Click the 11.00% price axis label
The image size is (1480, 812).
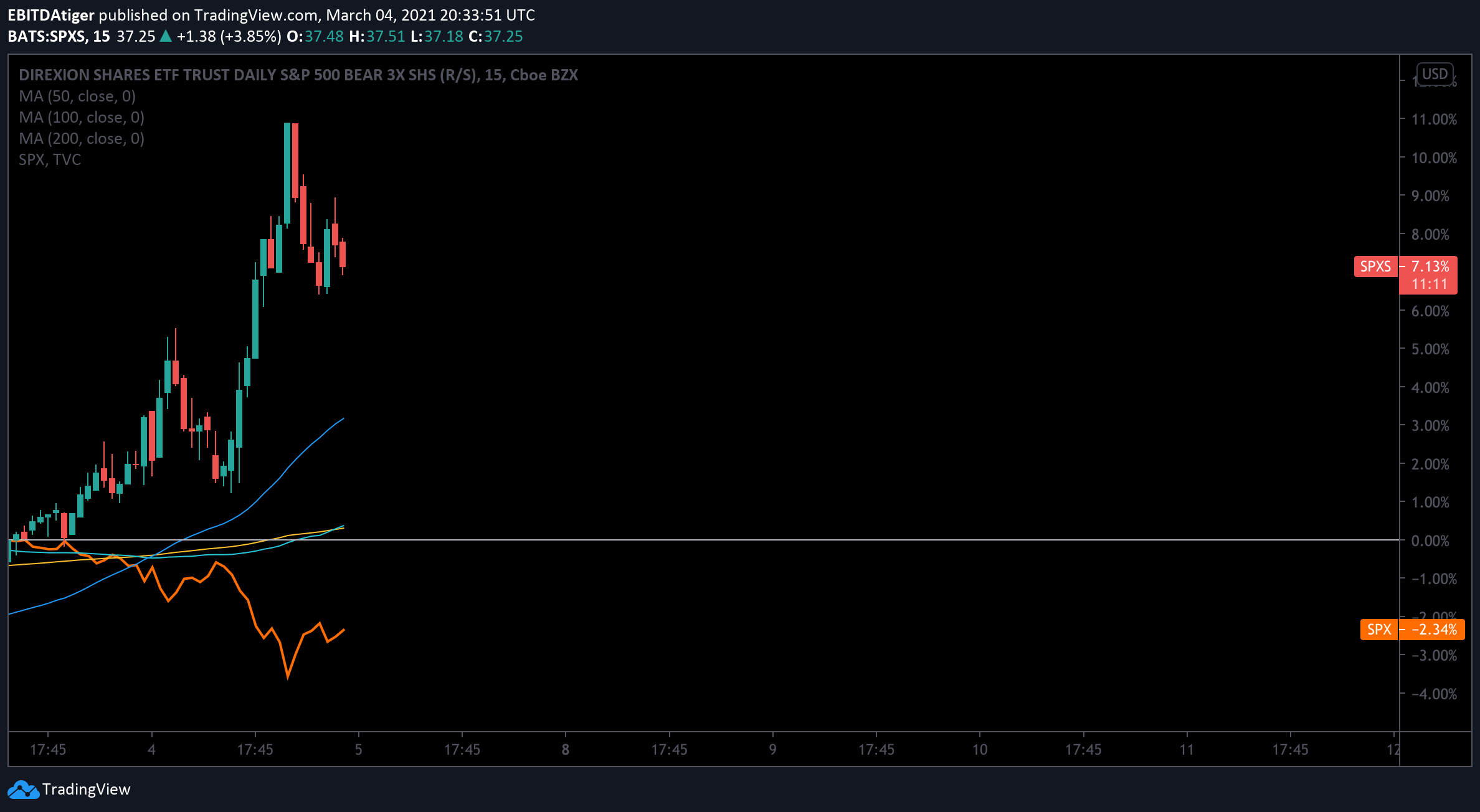coord(1434,119)
